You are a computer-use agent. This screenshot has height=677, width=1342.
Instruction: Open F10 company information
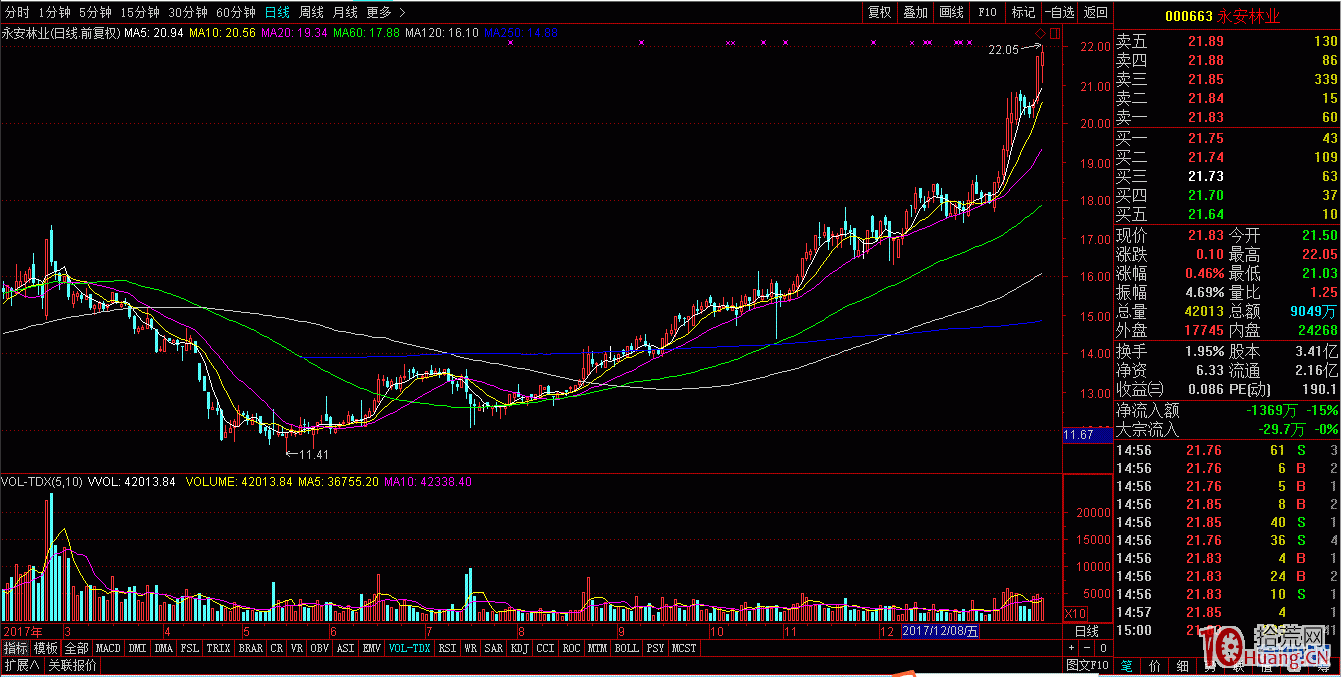coord(987,13)
